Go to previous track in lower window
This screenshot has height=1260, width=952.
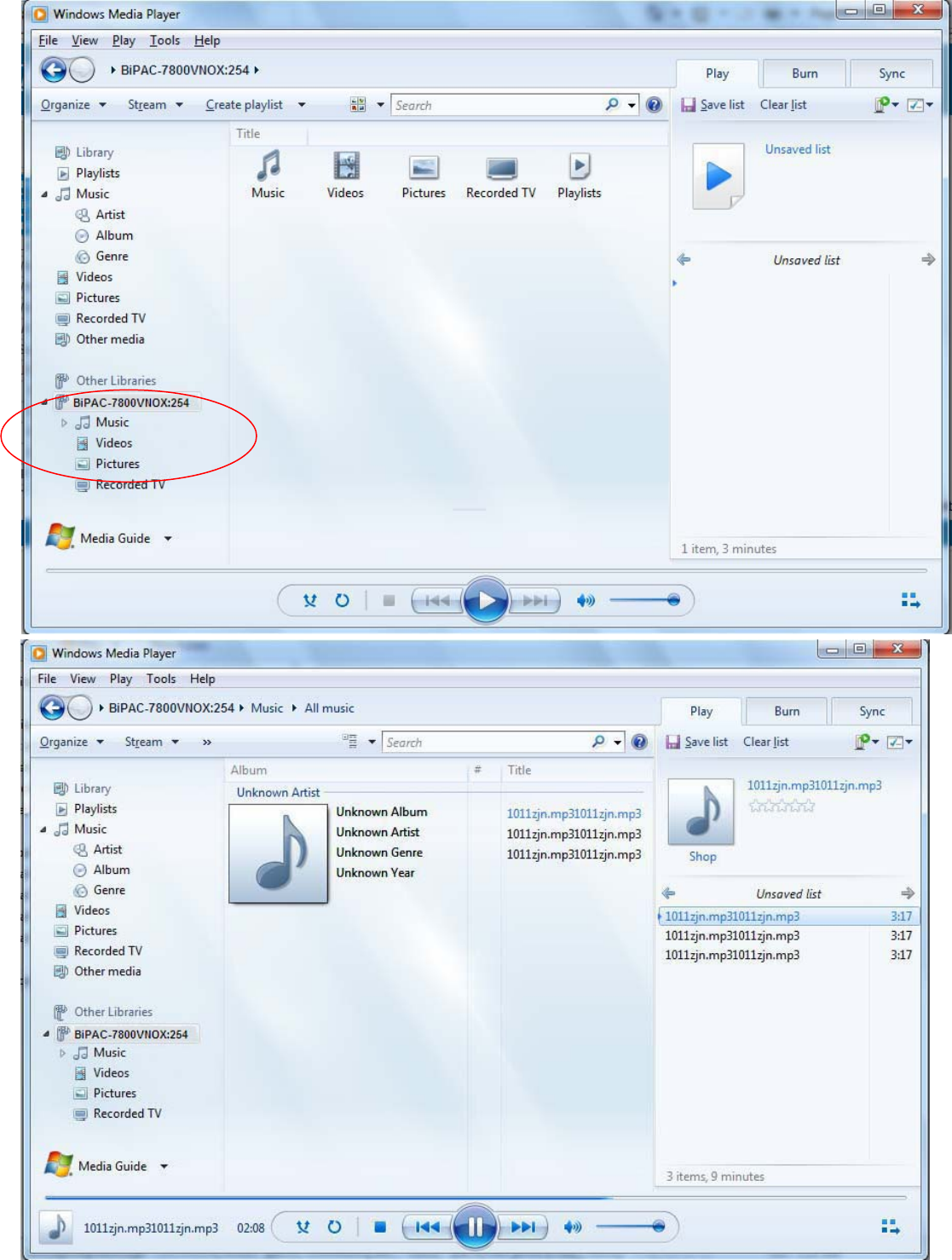pyautogui.click(x=428, y=1227)
